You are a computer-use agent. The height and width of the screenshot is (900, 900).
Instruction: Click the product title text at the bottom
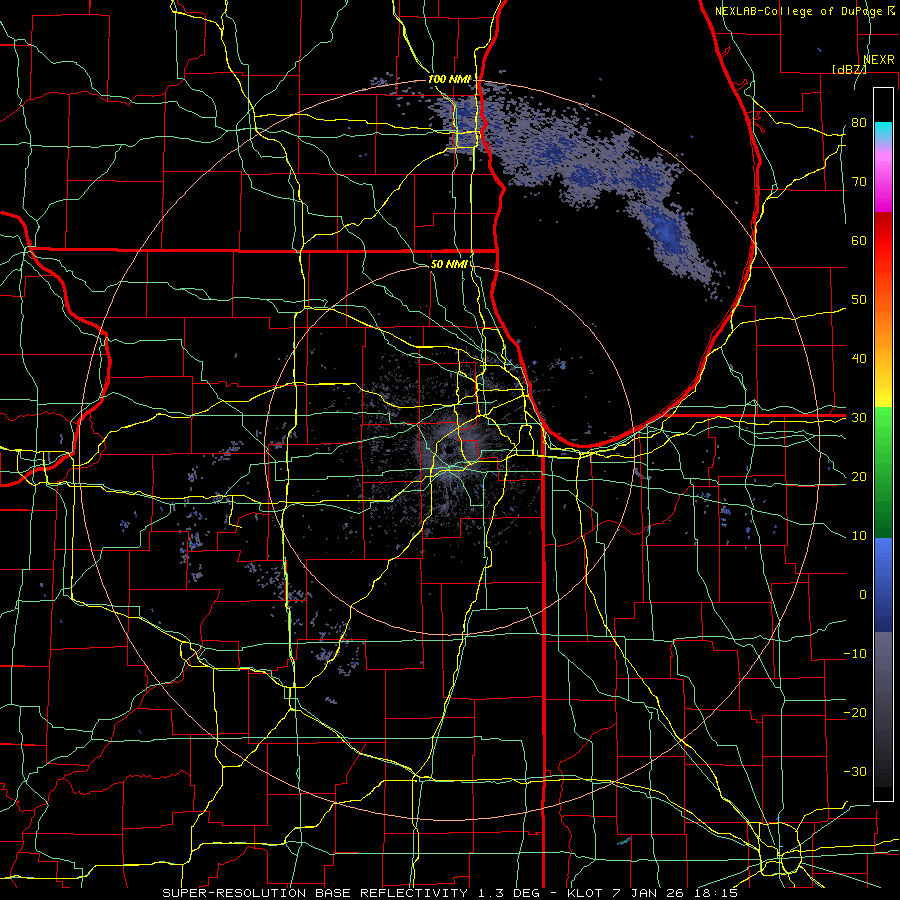(x=450, y=893)
